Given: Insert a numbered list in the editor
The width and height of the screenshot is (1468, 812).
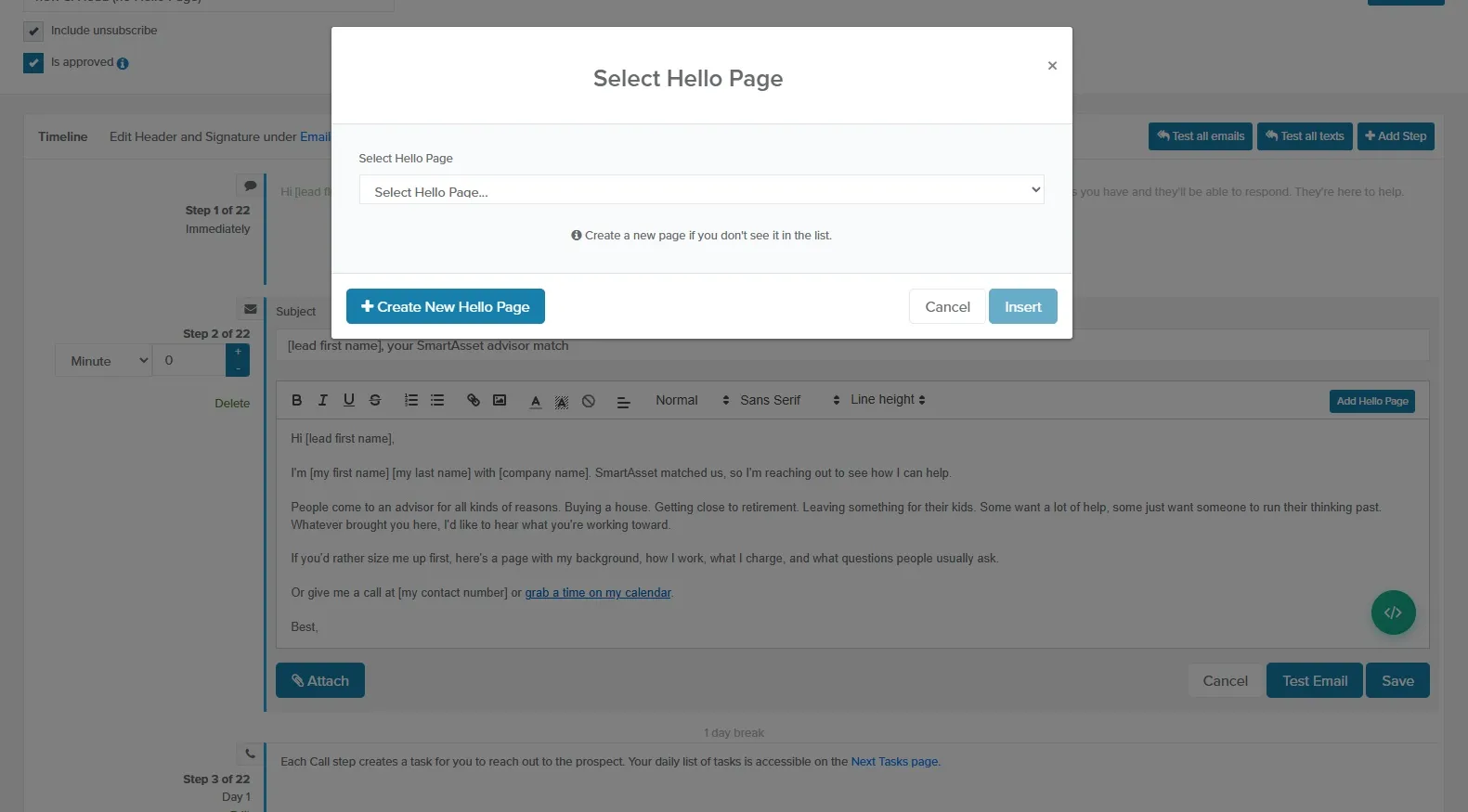Looking at the screenshot, I should coord(411,400).
